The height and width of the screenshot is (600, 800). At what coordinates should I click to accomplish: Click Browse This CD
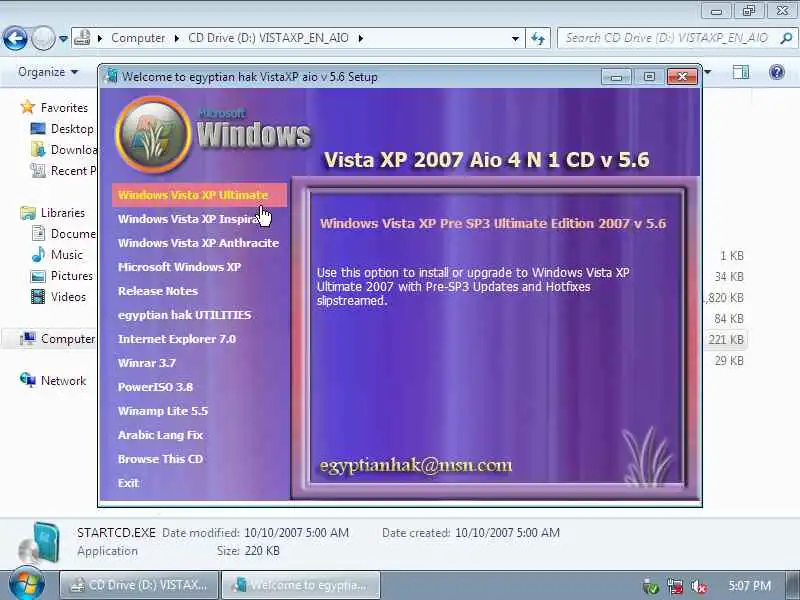pyautogui.click(x=160, y=459)
